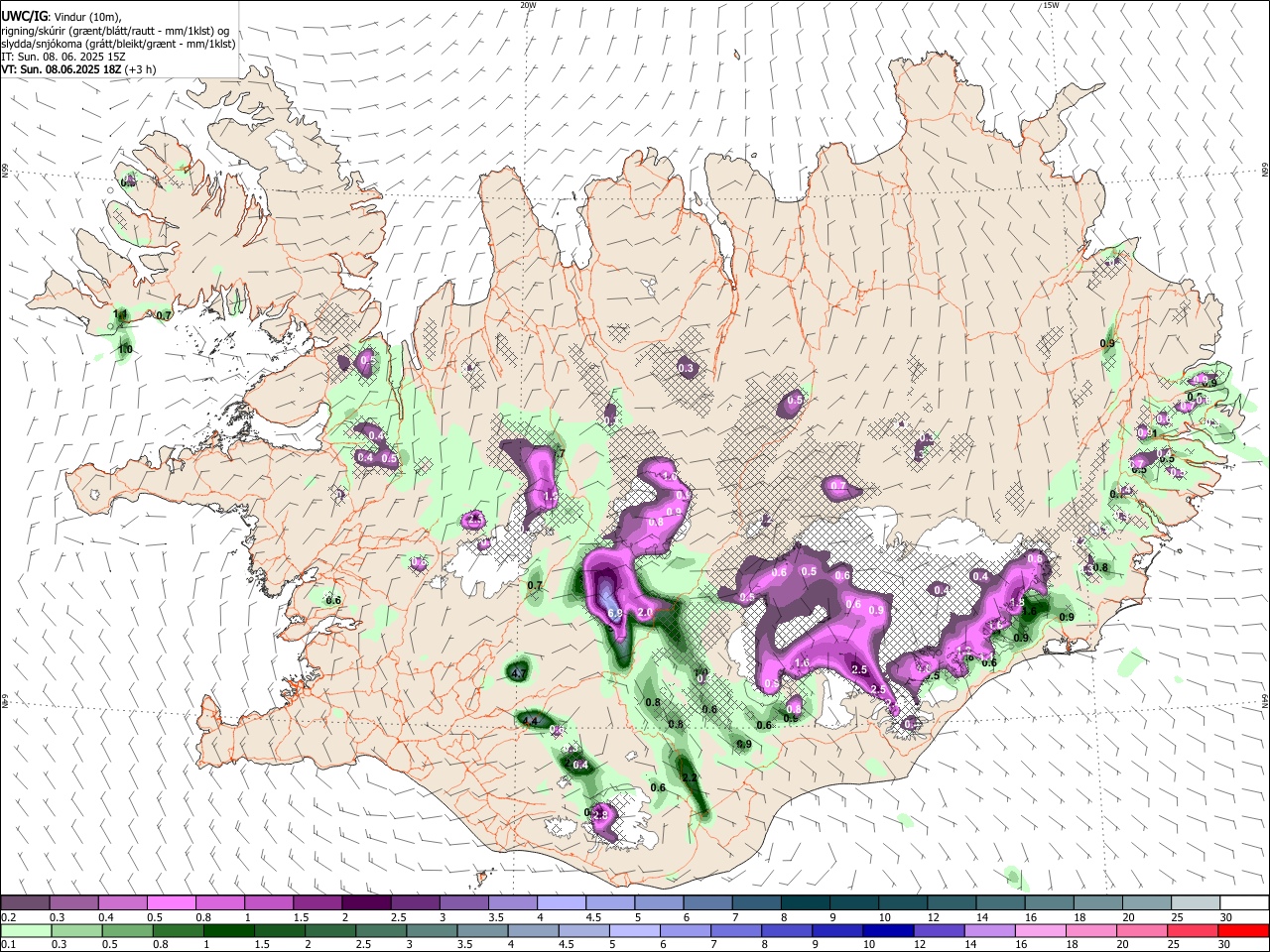Click the light pink 16–18 rain legend swatch
Viewport: 1270px width, 952px height.
click(x=1040, y=930)
